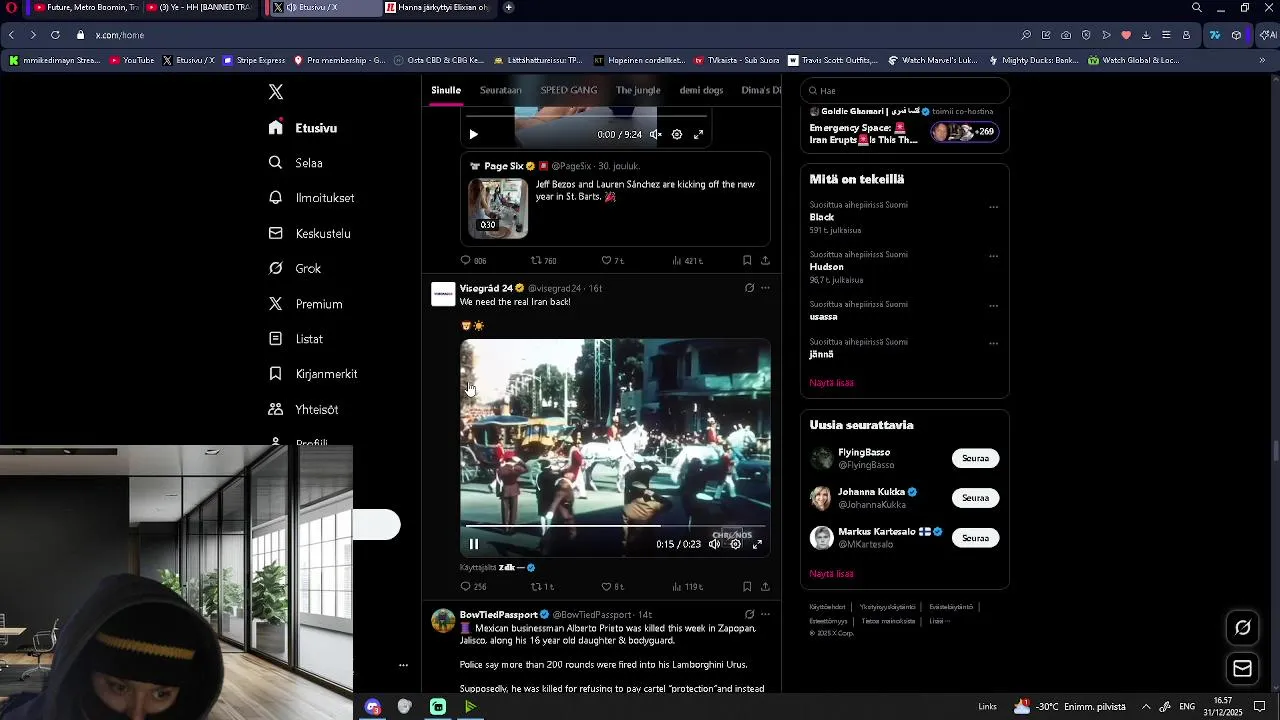The height and width of the screenshot is (720, 1280).
Task: Ask Grok about BowTiedPassport post
Action: [x=749, y=614]
